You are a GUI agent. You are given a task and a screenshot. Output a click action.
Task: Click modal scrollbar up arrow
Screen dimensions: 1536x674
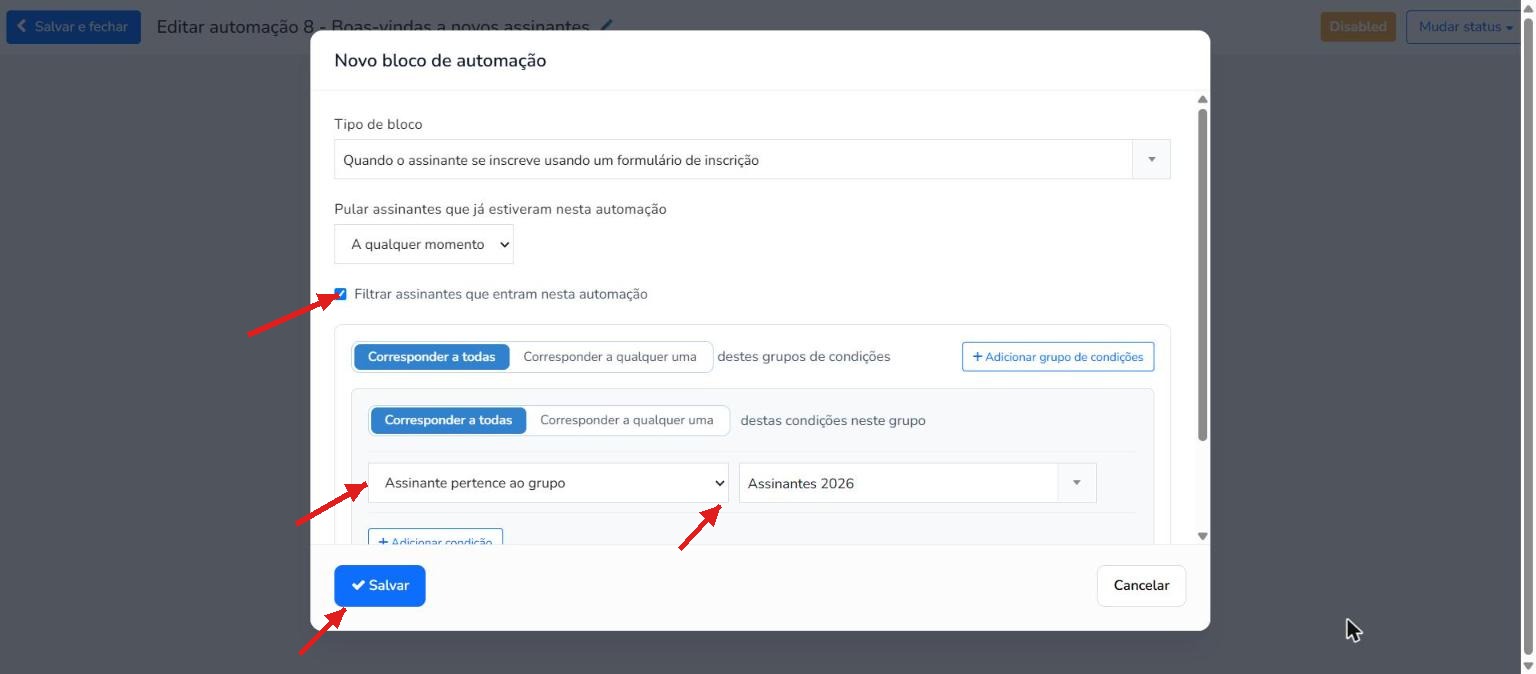click(x=1203, y=99)
